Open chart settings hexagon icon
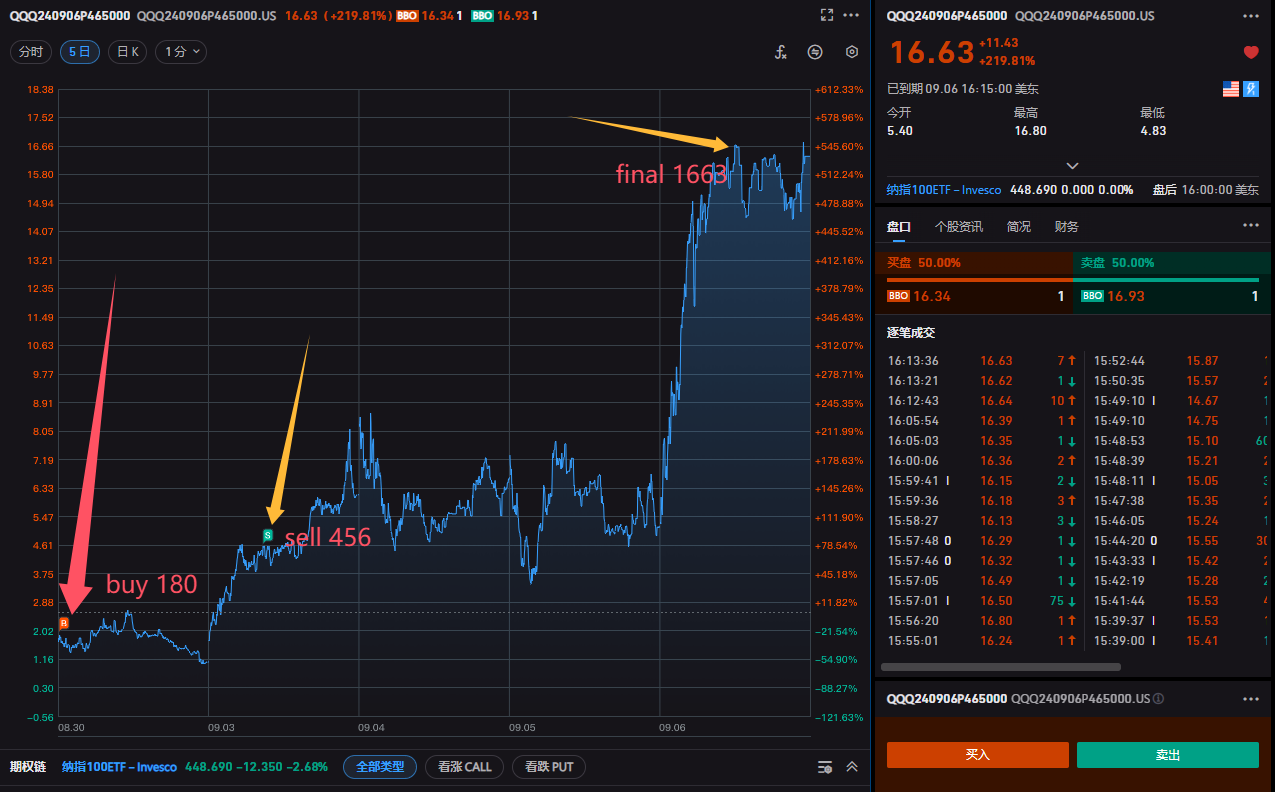The image size is (1275, 792). pyautogui.click(x=852, y=52)
